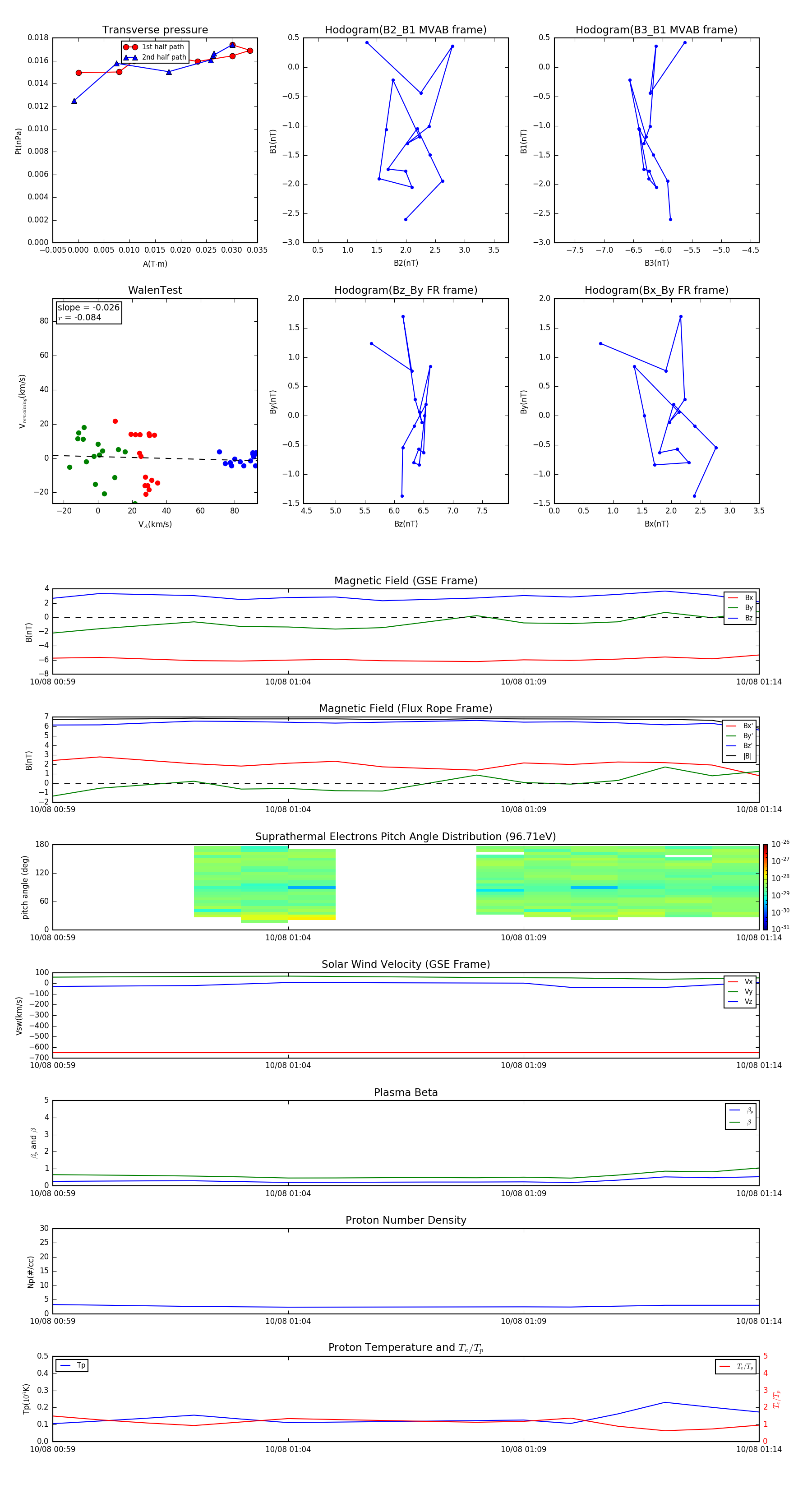The height and width of the screenshot is (1489, 812).
Task: Click the '10/08 01:09' tick under Plasma Beta panel
Action: pyautogui.click(x=524, y=1193)
